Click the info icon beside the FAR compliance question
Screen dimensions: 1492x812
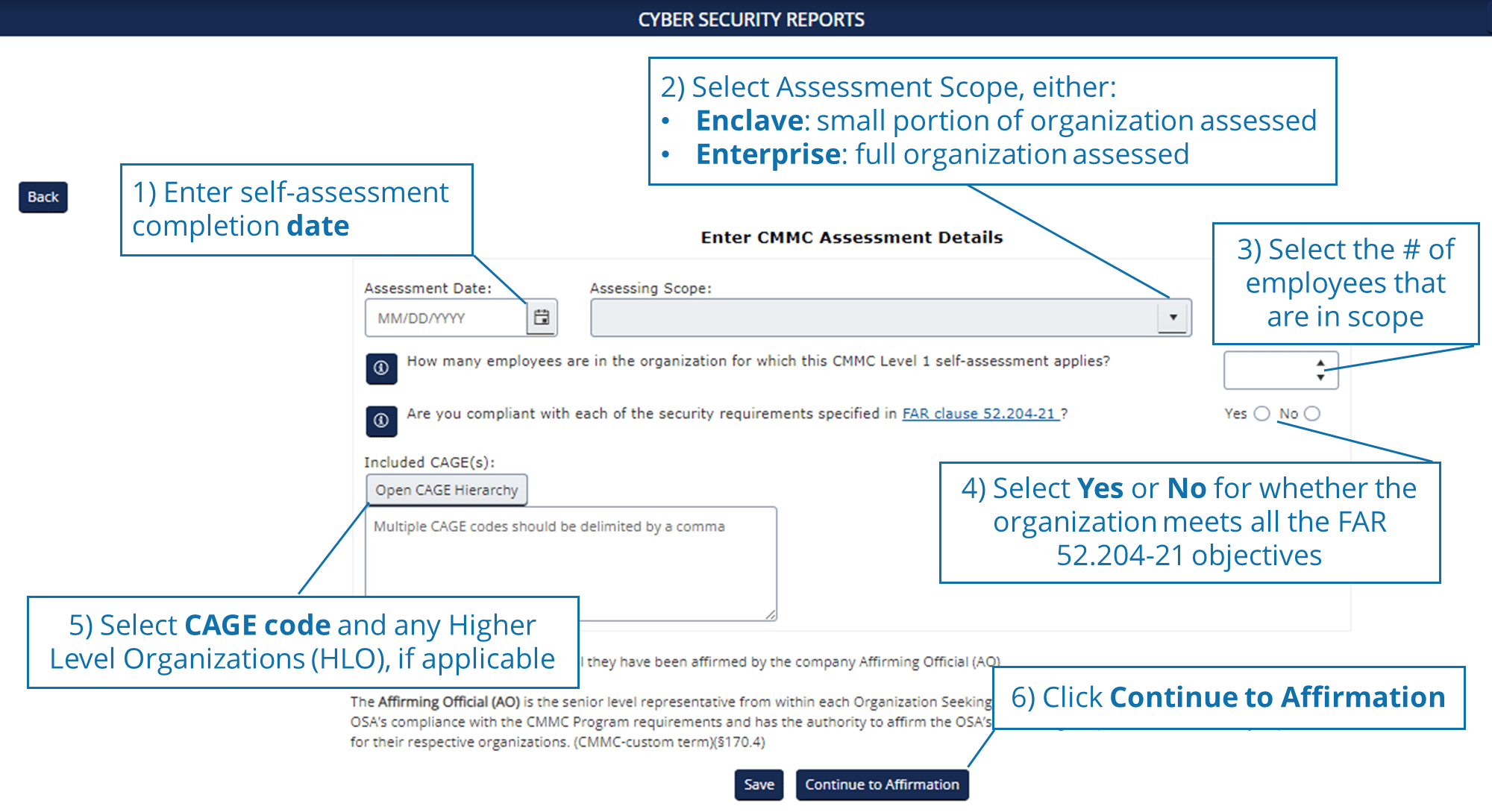380,421
